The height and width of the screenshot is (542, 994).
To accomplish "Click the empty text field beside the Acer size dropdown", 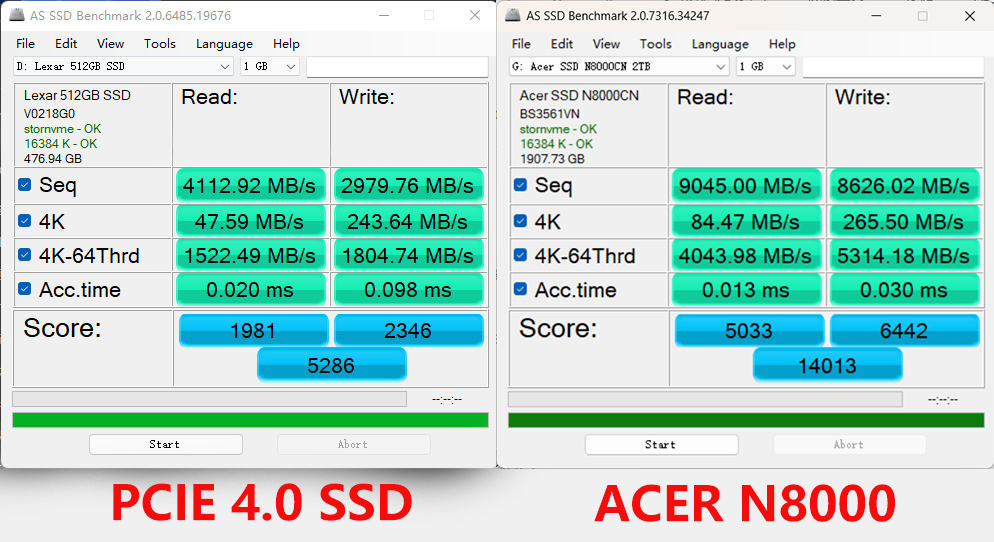I will pyautogui.click(x=893, y=66).
